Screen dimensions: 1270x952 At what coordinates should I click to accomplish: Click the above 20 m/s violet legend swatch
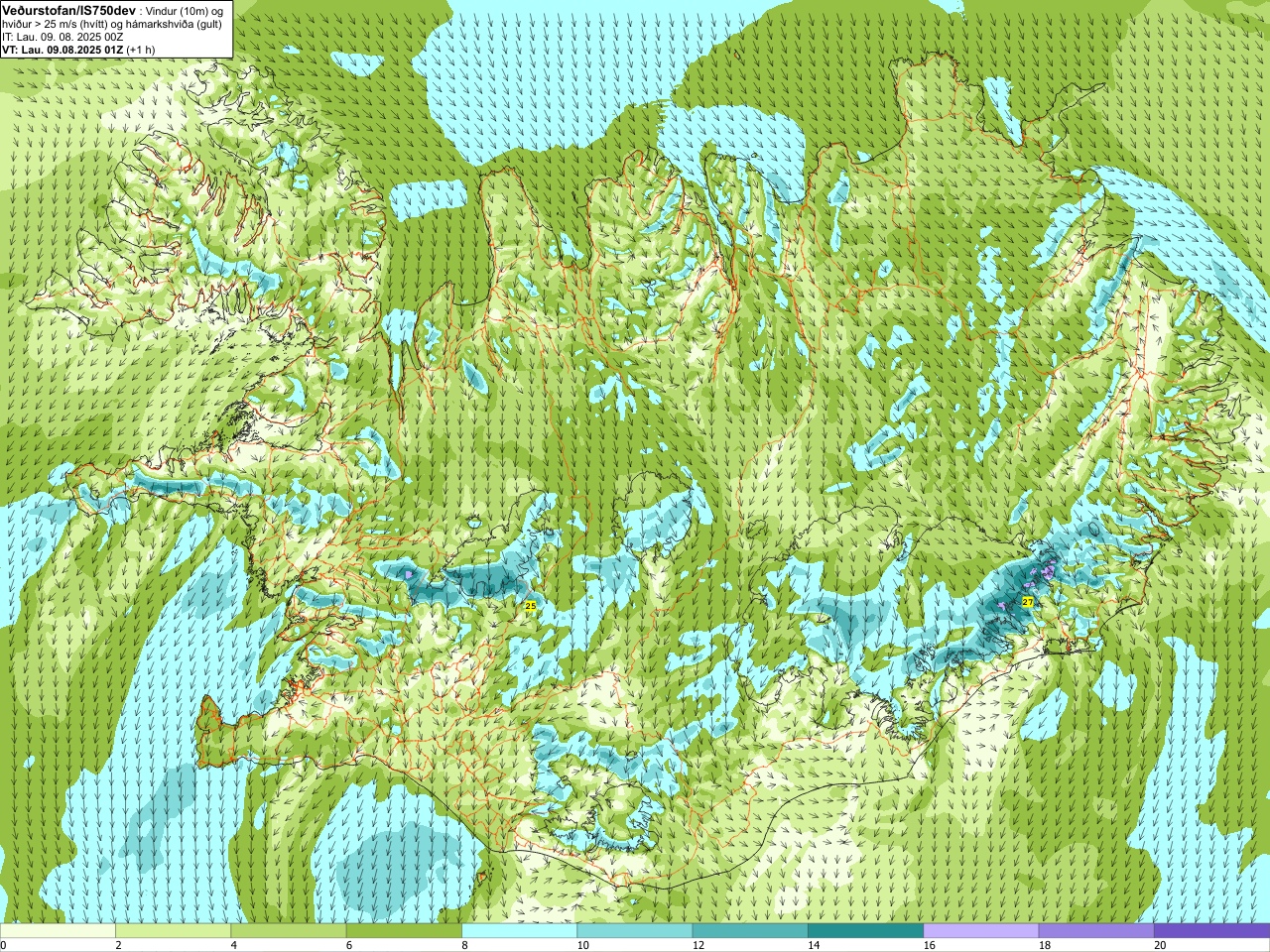tap(1211, 931)
